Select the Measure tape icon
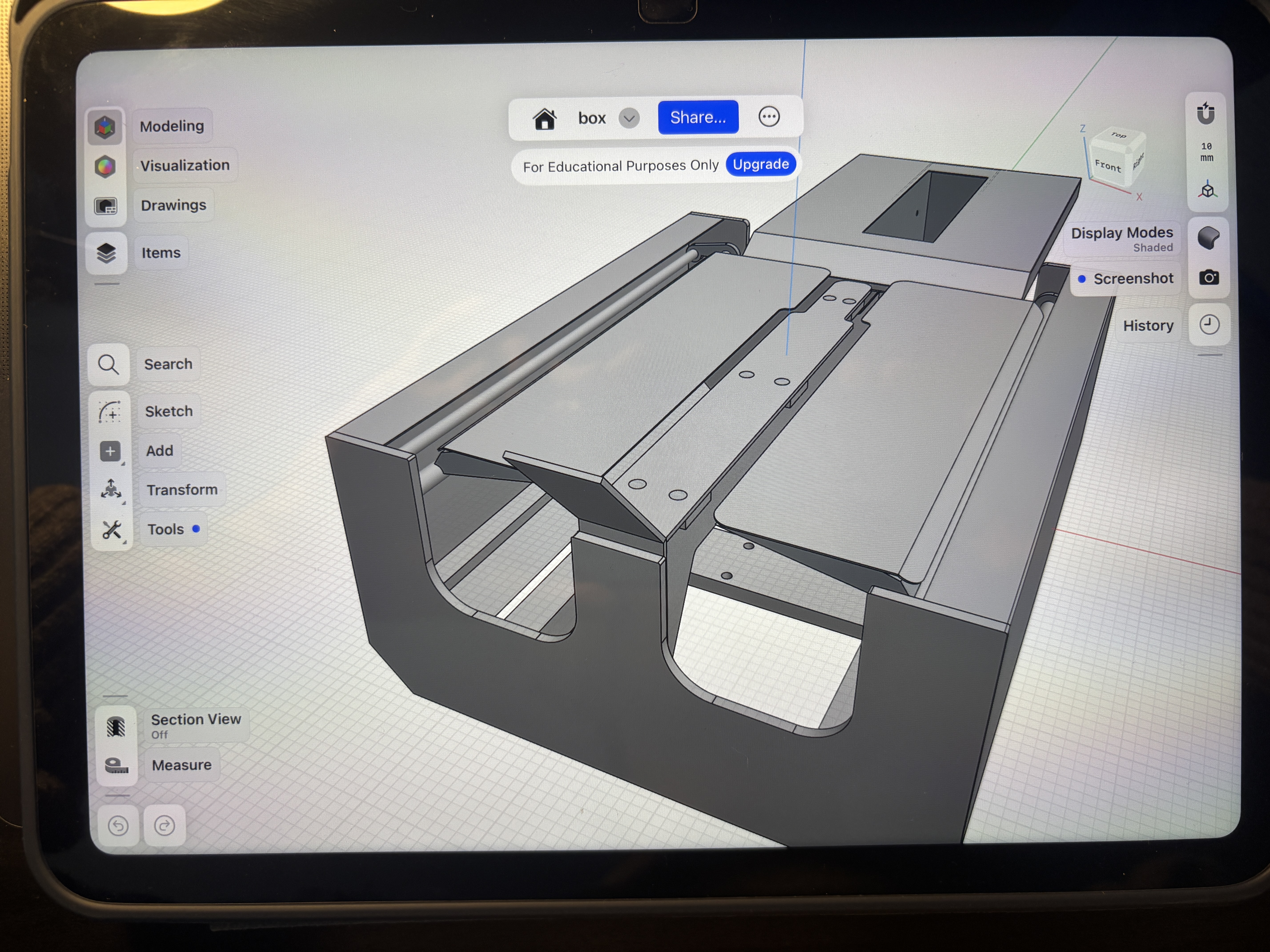 (117, 766)
